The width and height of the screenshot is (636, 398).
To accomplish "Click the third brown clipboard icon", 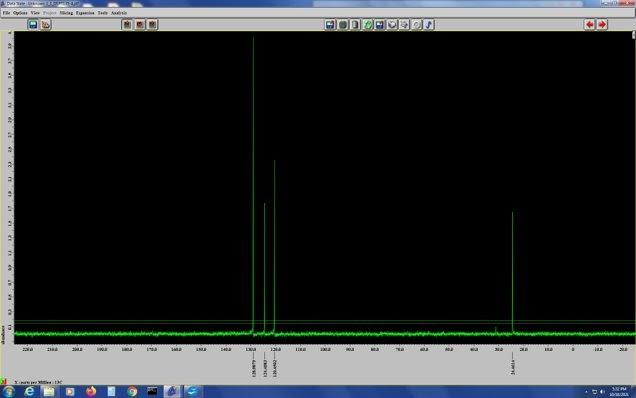I will [152, 25].
